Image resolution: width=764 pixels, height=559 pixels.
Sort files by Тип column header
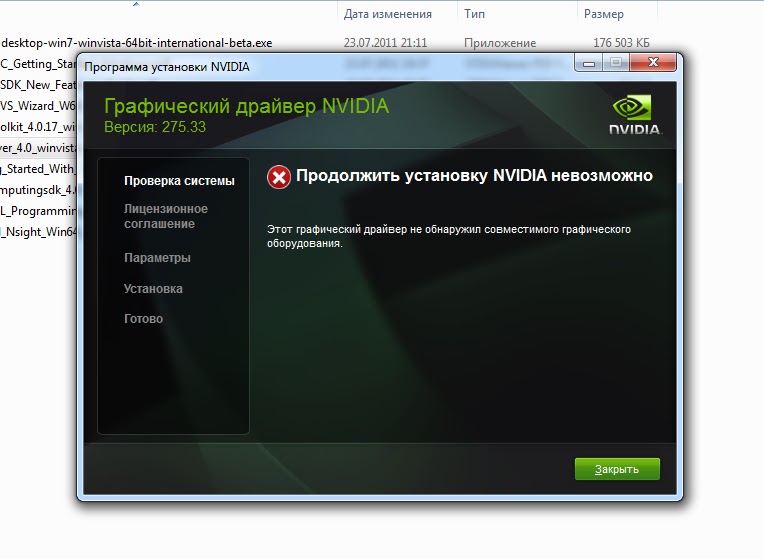click(475, 14)
